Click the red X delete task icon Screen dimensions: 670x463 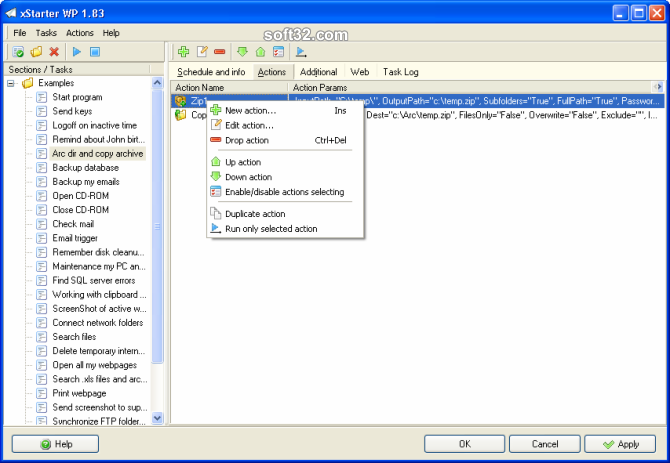54,52
